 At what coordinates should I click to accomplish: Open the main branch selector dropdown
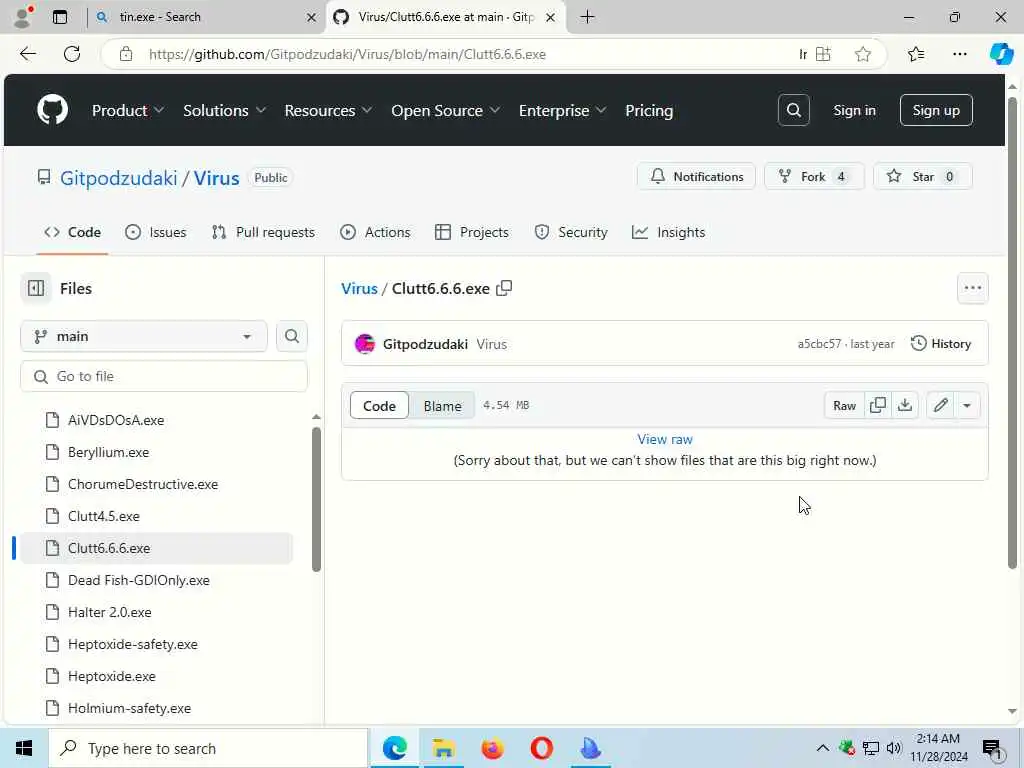[x=144, y=336]
